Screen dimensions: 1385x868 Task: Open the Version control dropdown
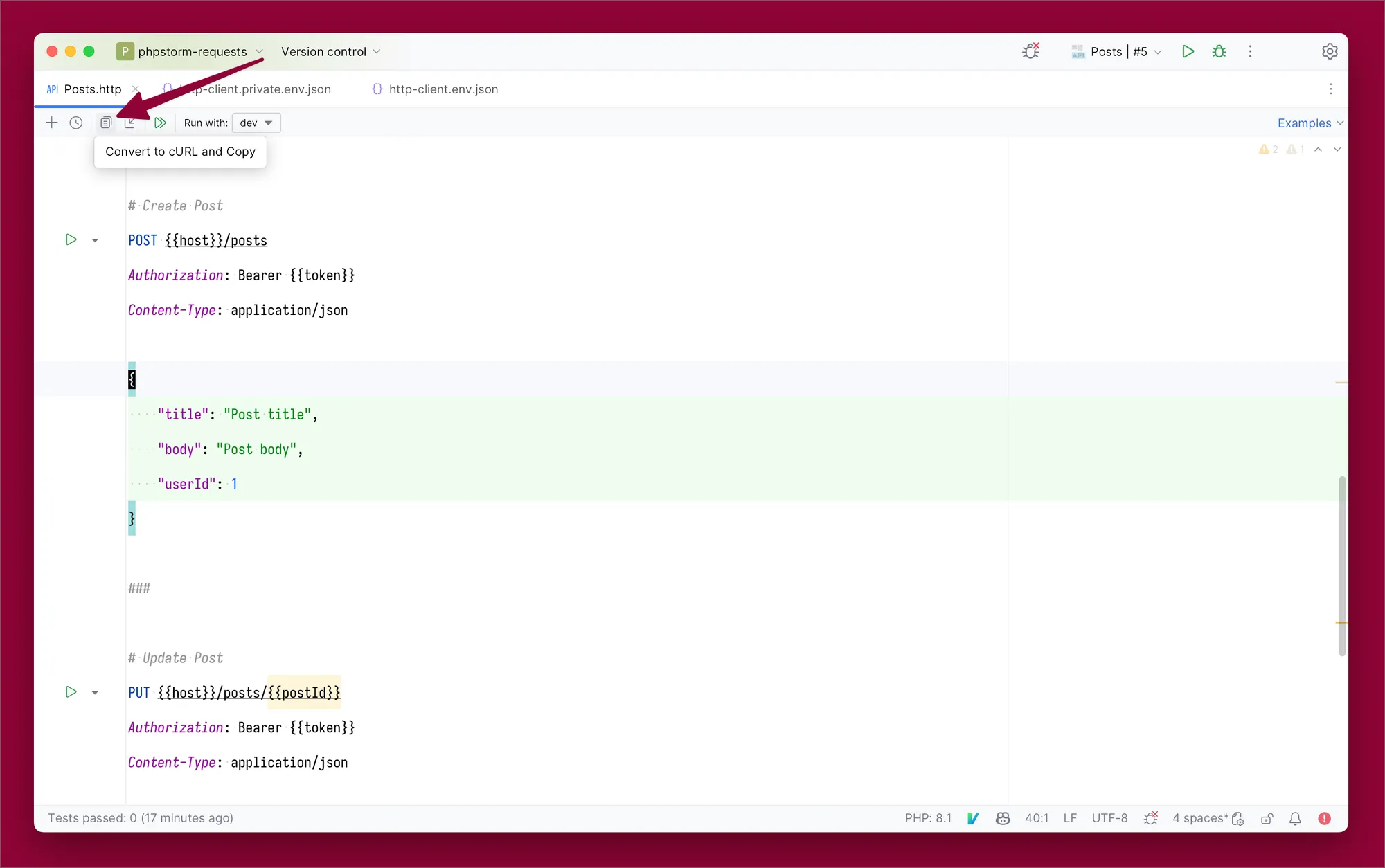click(x=331, y=51)
